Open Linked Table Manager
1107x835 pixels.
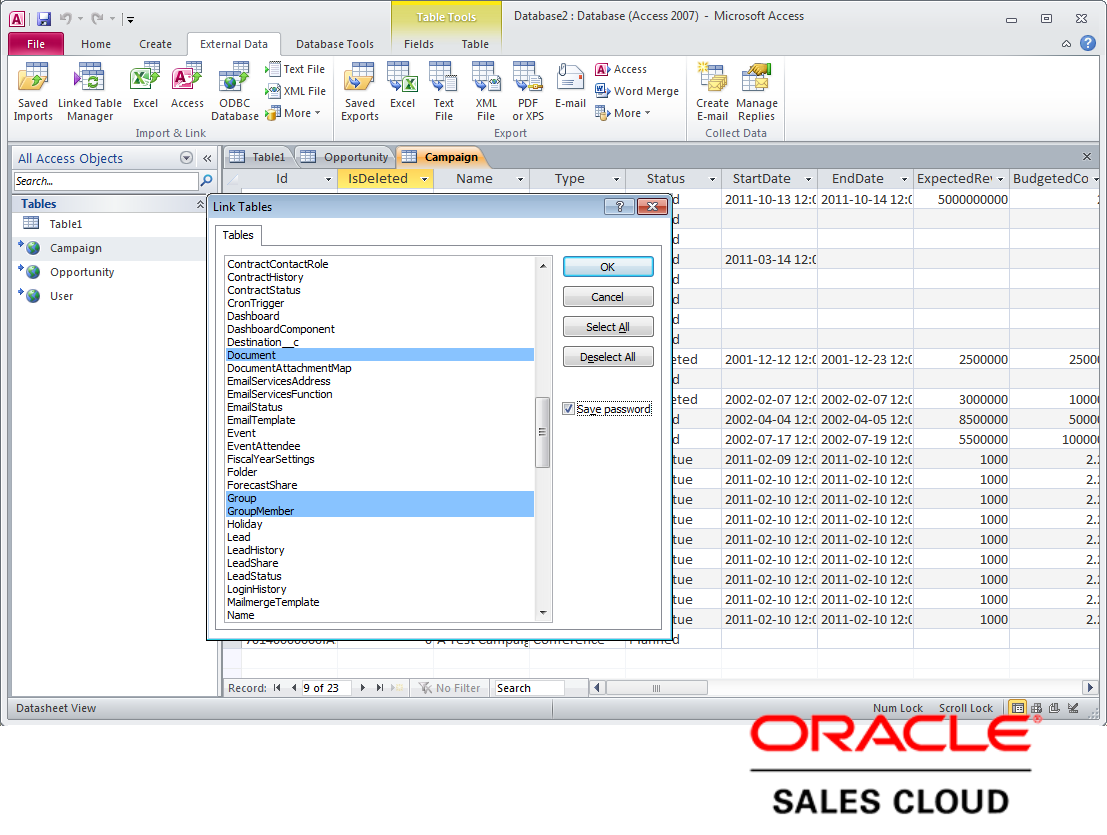(x=90, y=92)
